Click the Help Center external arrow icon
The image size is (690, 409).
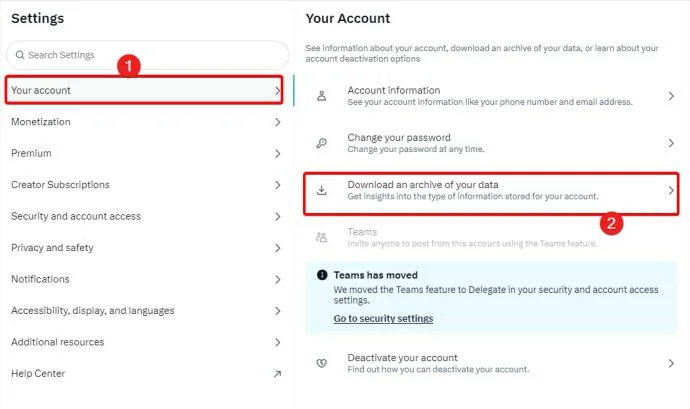[x=277, y=374]
